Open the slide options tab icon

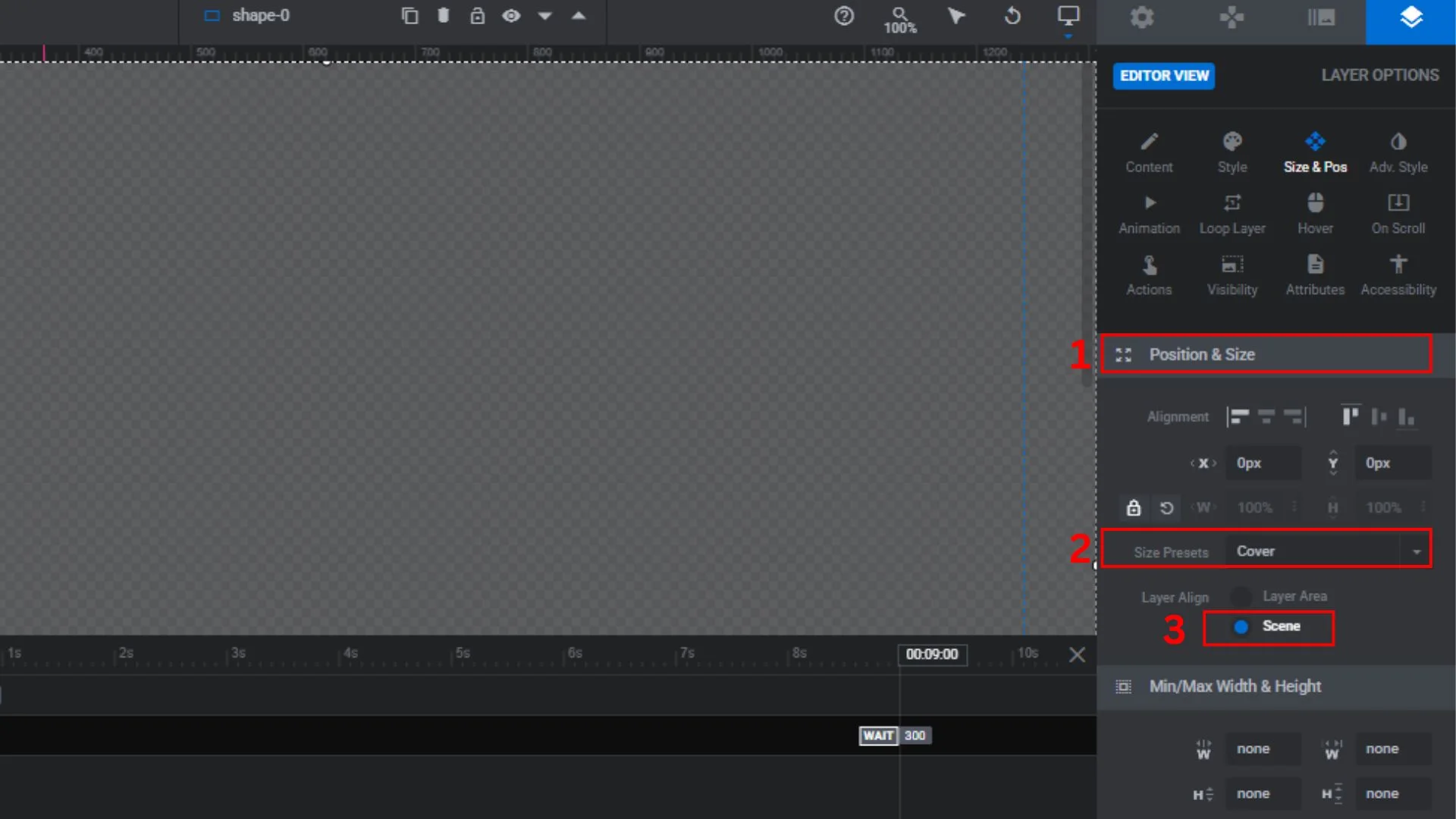point(1321,17)
